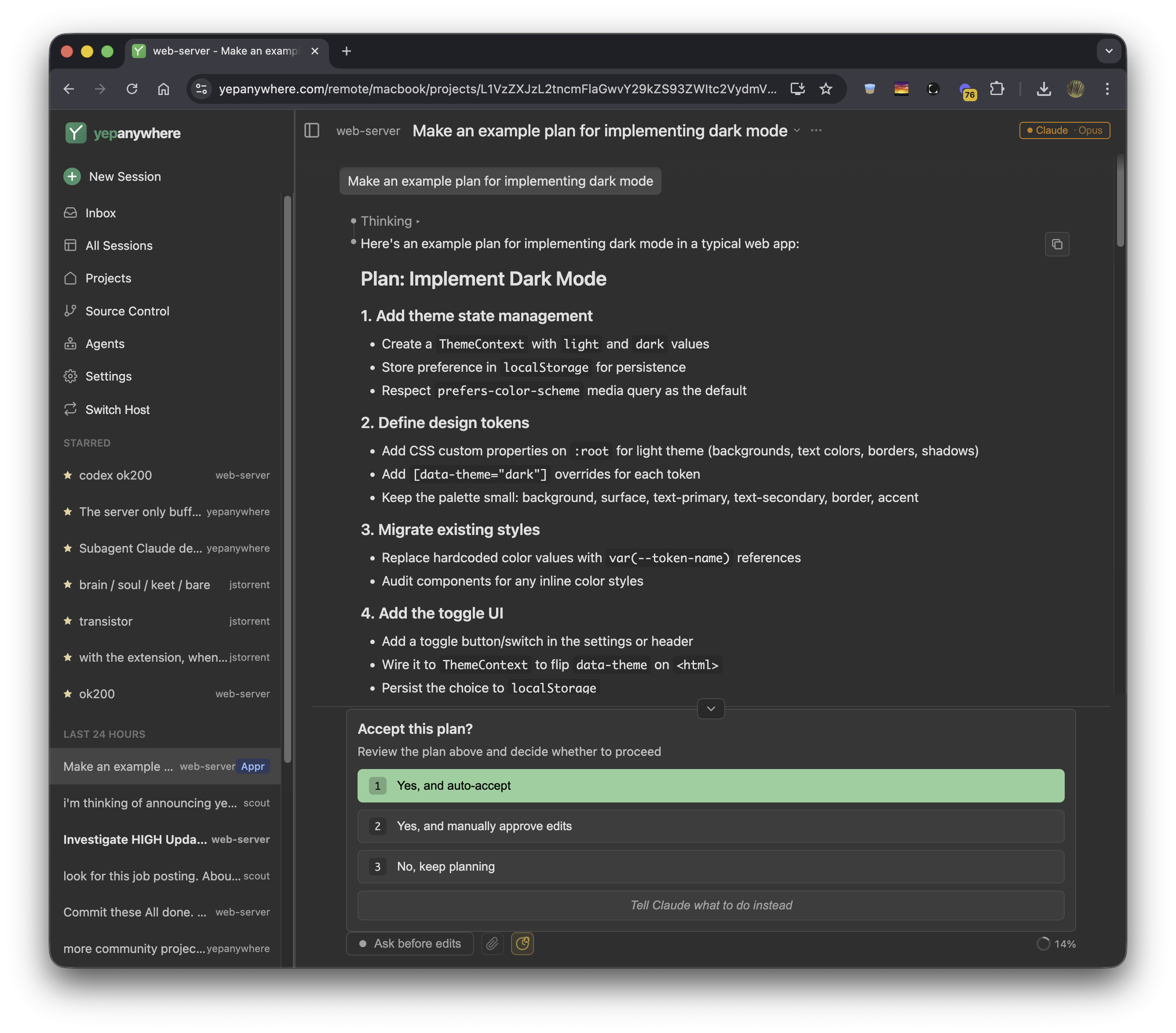Screen dimensions: 1176x1033
Task: Toggle the Ask before edits mode
Action: pyautogui.click(x=409, y=943)
